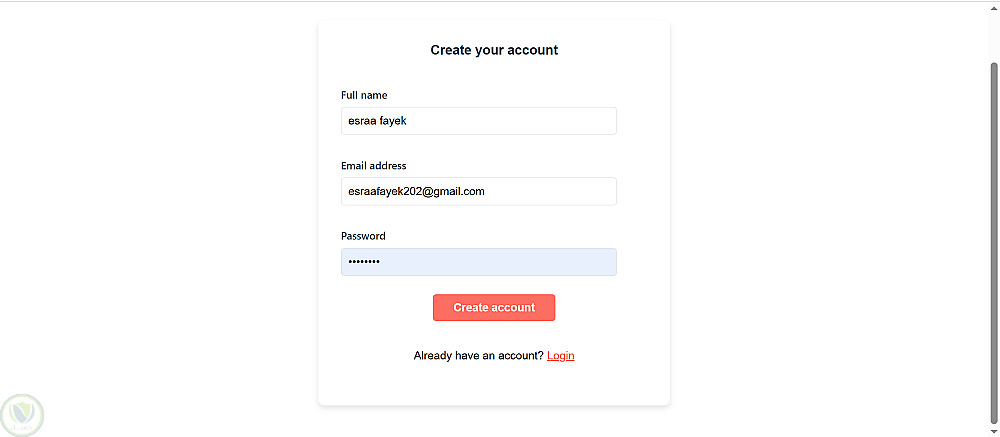This screenshot has width=1000, height=437.
Task: Focus the Full name input field
Action: point(478,121)
